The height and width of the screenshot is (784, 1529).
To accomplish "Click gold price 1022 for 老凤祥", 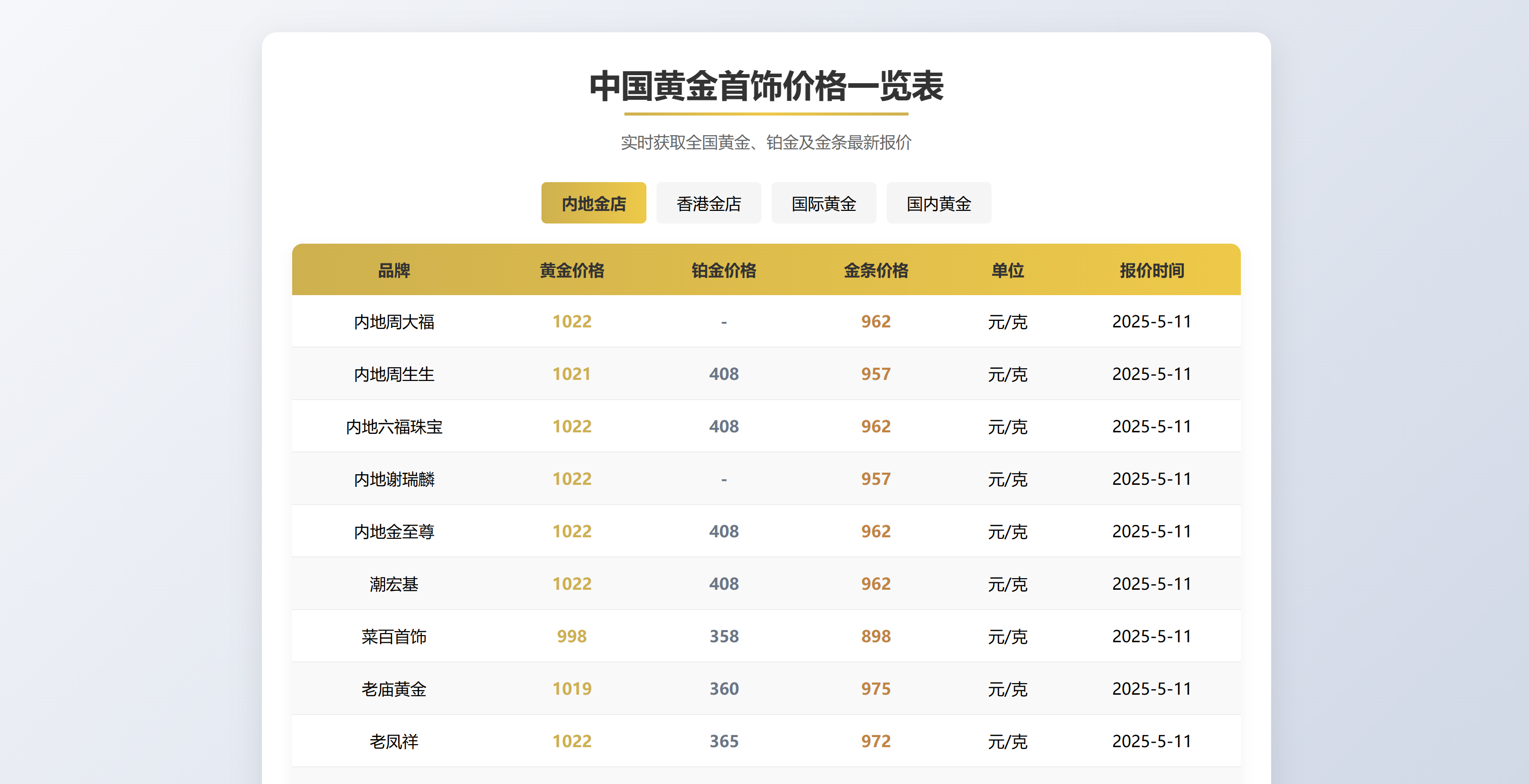I will [572, 741].
